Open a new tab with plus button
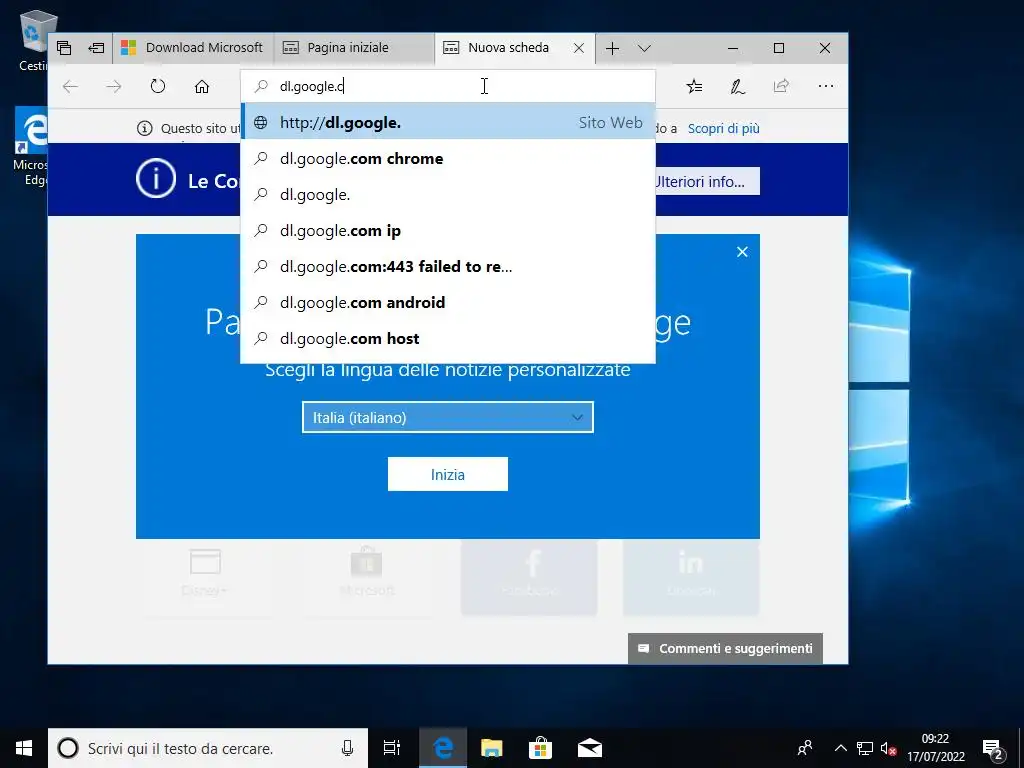This screenshot has width=1024, height=768. click(613, 48)
